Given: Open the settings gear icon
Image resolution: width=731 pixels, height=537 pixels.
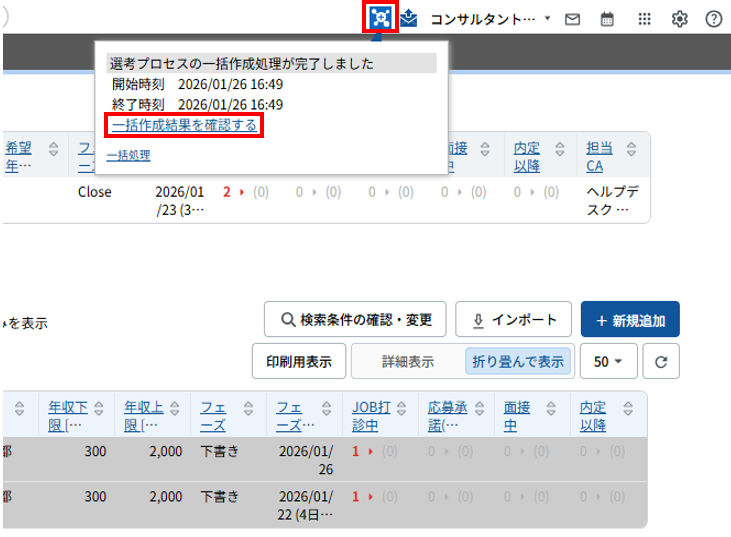Looking at the screenshot, I should (680, 19).
